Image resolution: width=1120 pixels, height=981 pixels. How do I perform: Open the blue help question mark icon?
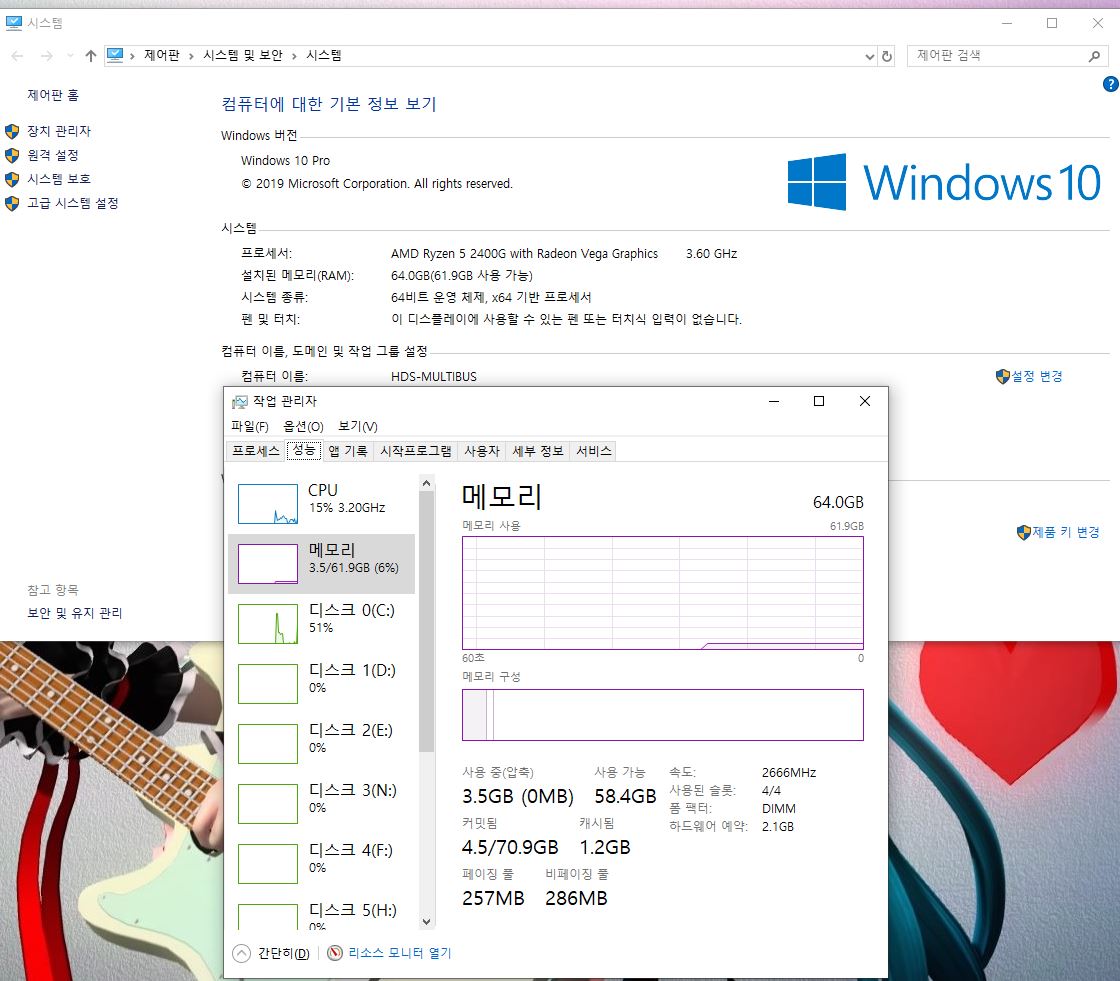click(x=1111, y=84)
